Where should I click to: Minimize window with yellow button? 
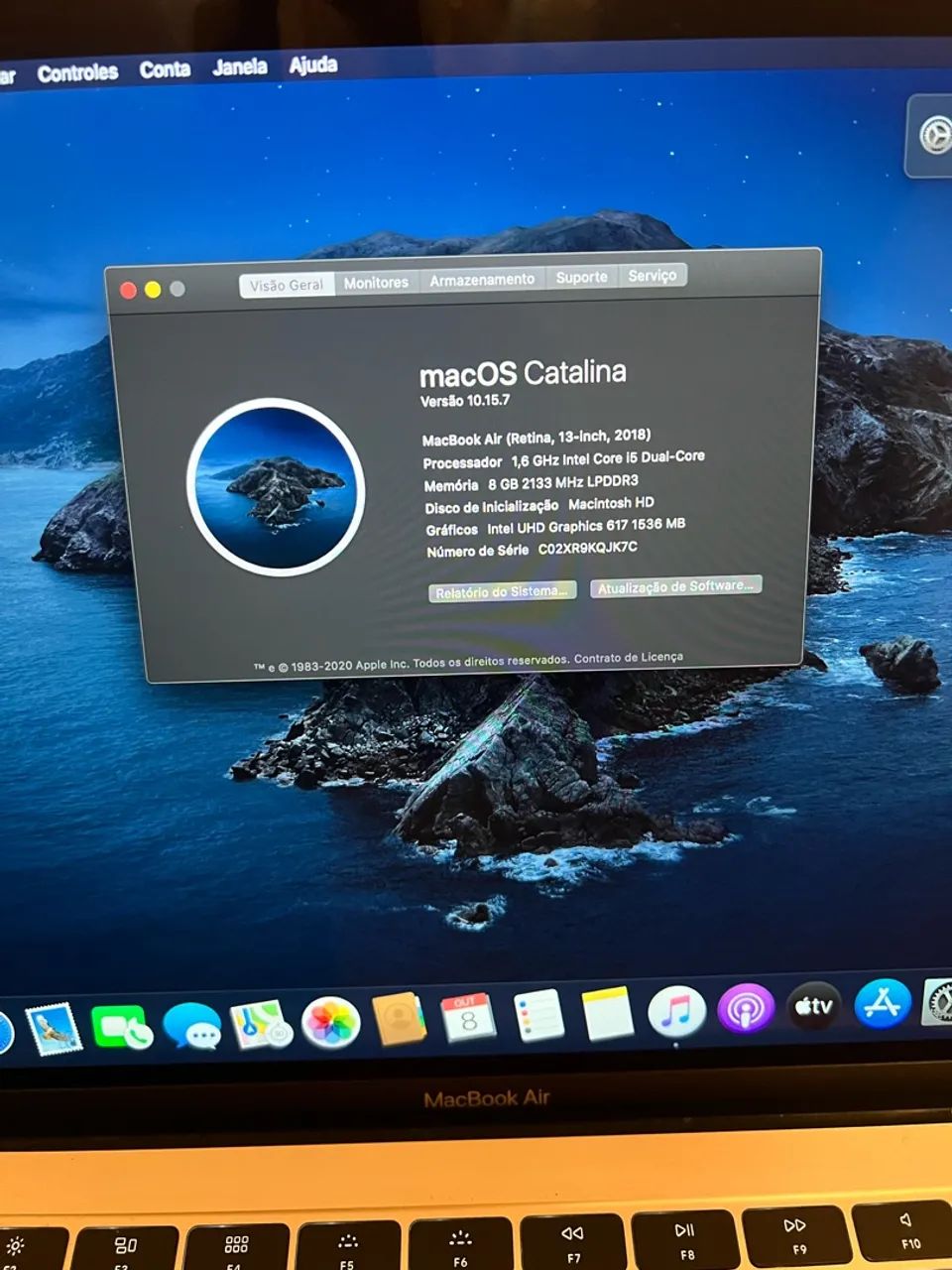tap(153, 289)
